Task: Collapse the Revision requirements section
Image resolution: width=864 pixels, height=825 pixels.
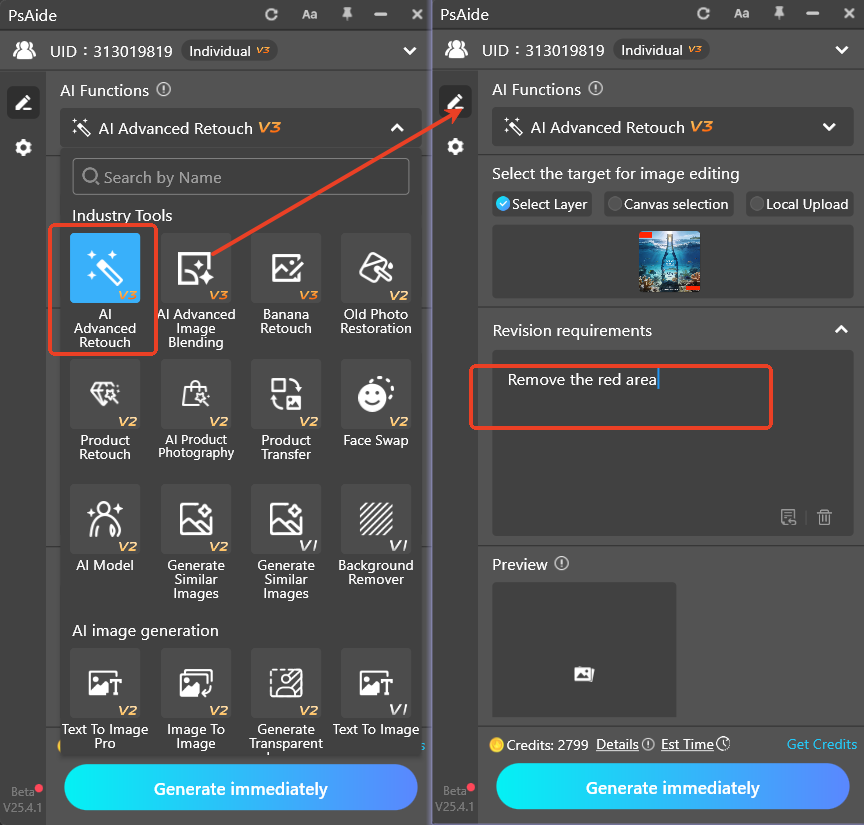Action: [841, 330]
